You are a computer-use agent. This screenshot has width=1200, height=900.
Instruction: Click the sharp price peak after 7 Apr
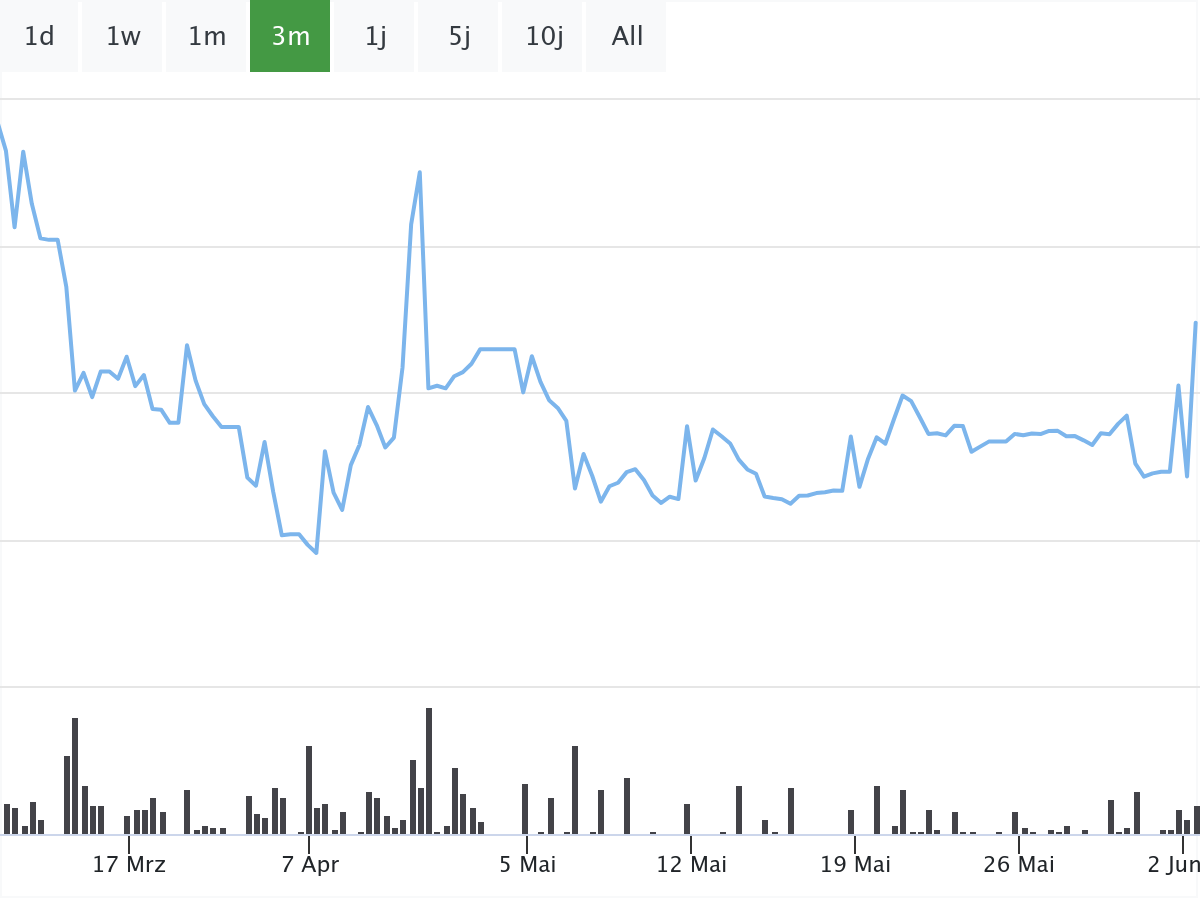420,173
